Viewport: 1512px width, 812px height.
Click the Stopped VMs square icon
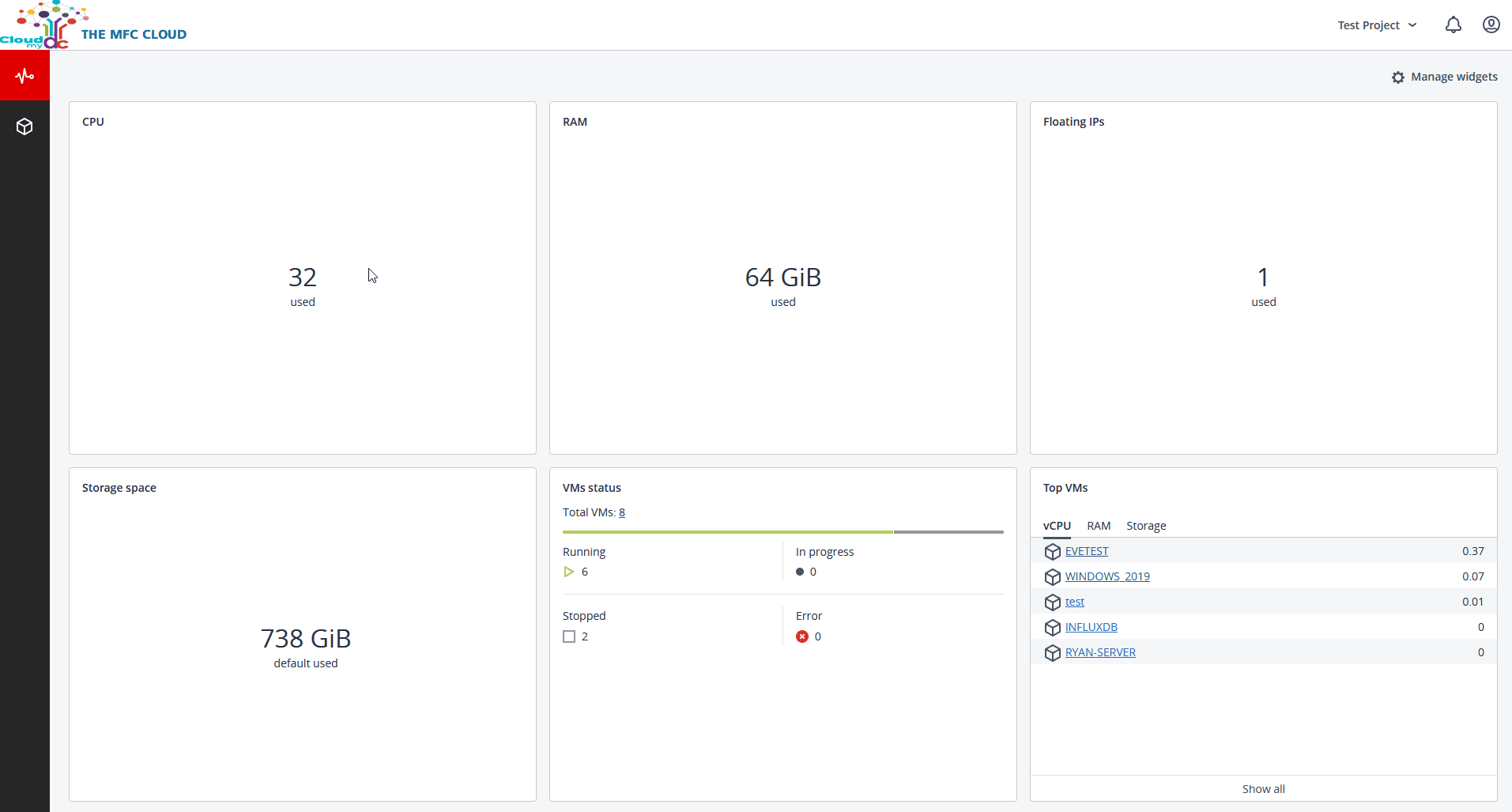click(569, 636)
